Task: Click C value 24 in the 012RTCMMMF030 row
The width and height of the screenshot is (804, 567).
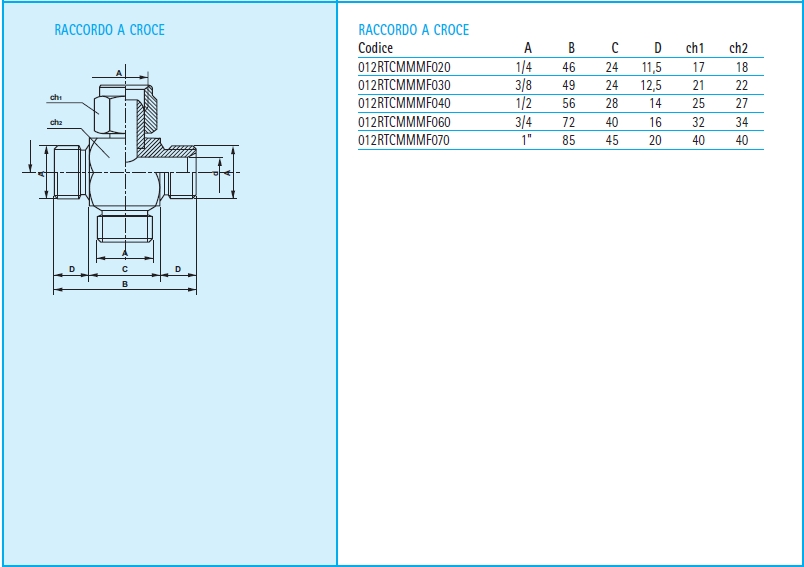Action: click(x=612, y=85)
